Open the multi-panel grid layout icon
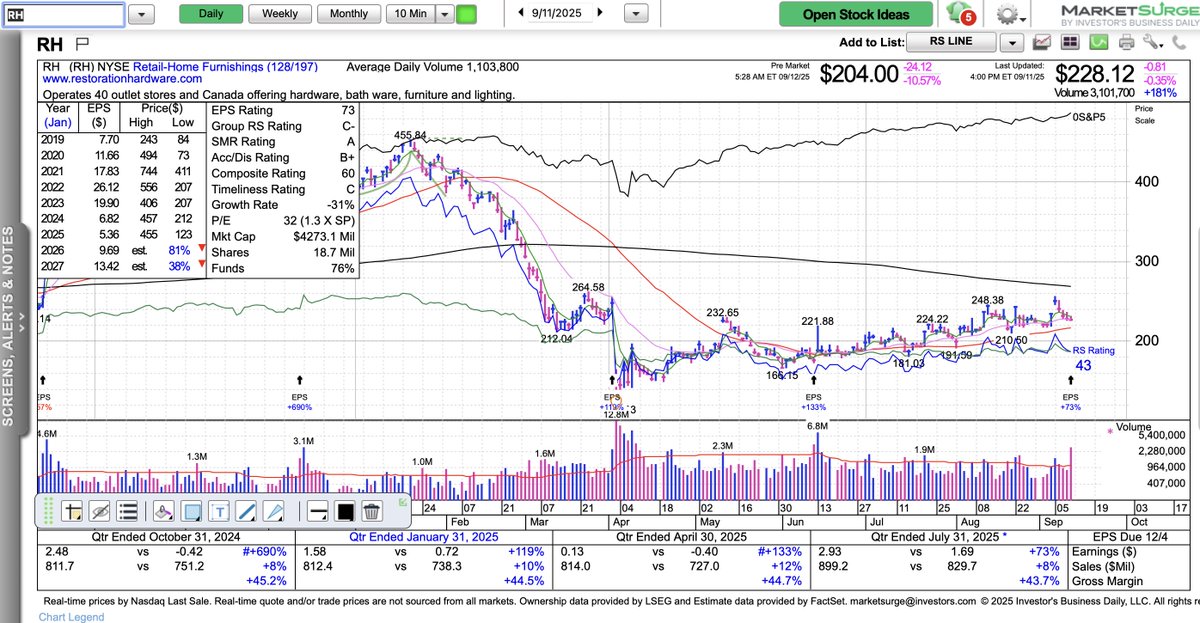Image resolution: width=1200 pixels, height=623 pixels. pyautogui.click(x=1070, y=42)
